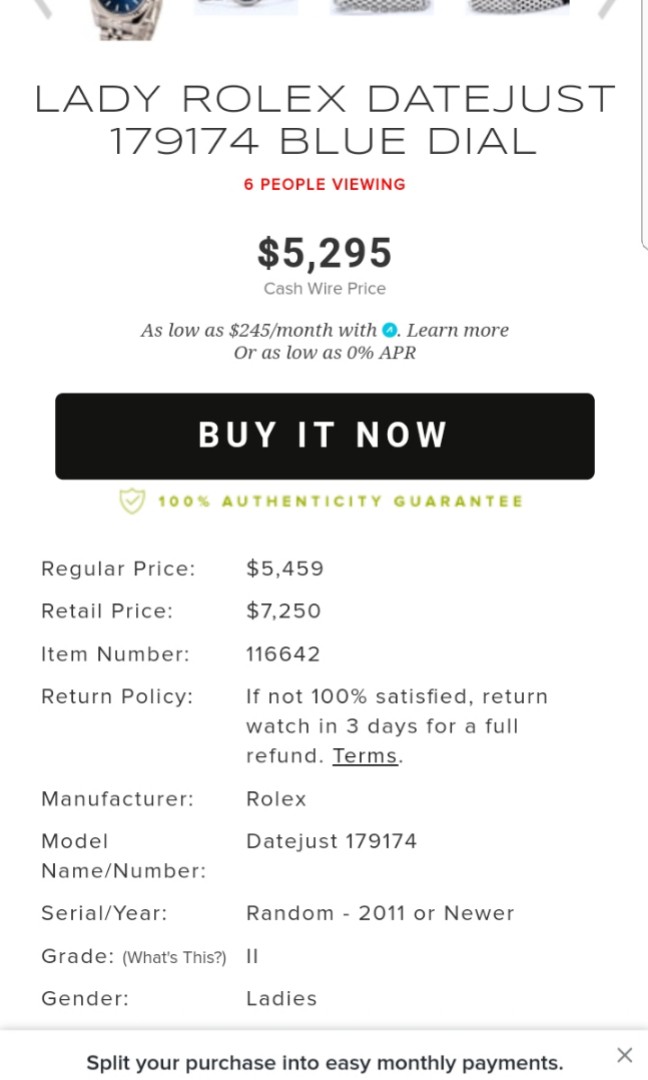Screen dimensions: 648x1080
Task: Select the blue dial watch thumbnail
Action: click(124, 18)
